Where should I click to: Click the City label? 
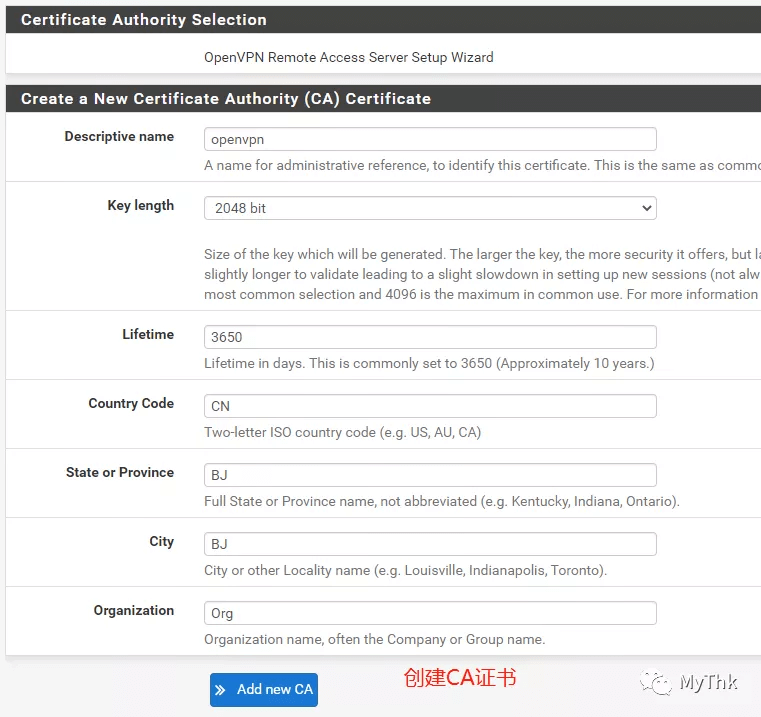[x=162, y=542]
